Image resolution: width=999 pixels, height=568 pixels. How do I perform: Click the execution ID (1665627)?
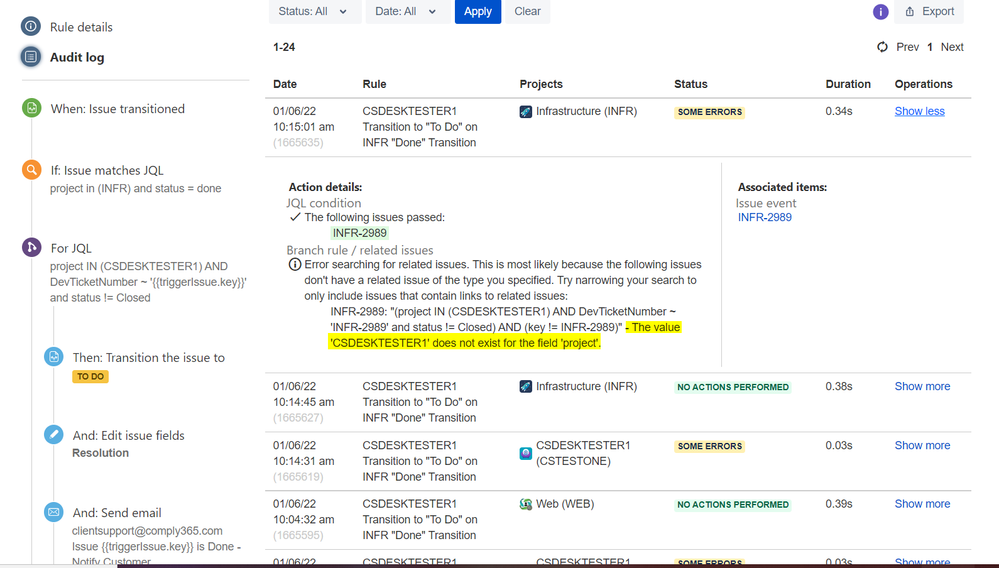(298, 418)
